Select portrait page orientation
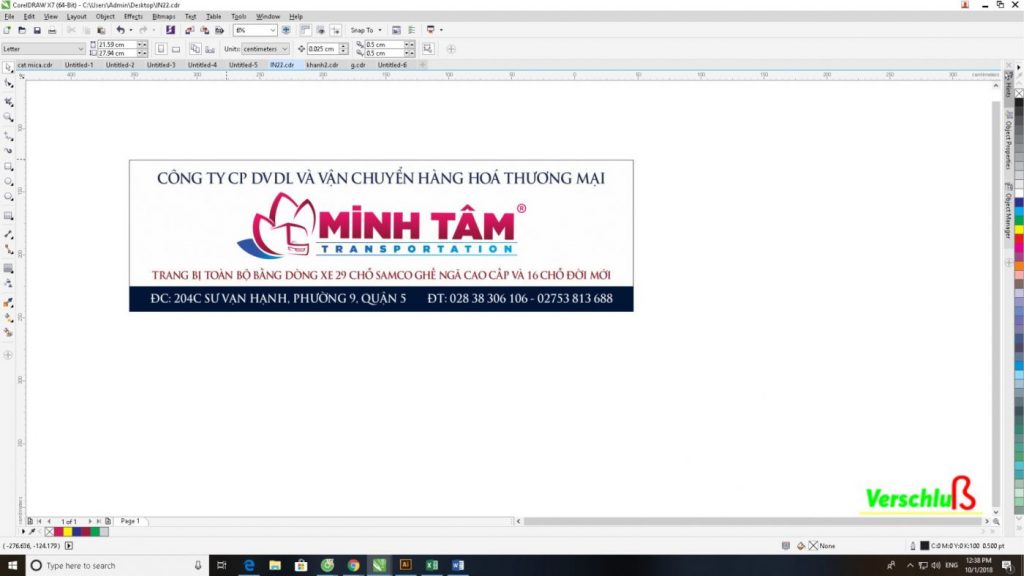Image resolution: width=1024 pixels, height=576 pixels. point(161,49)
